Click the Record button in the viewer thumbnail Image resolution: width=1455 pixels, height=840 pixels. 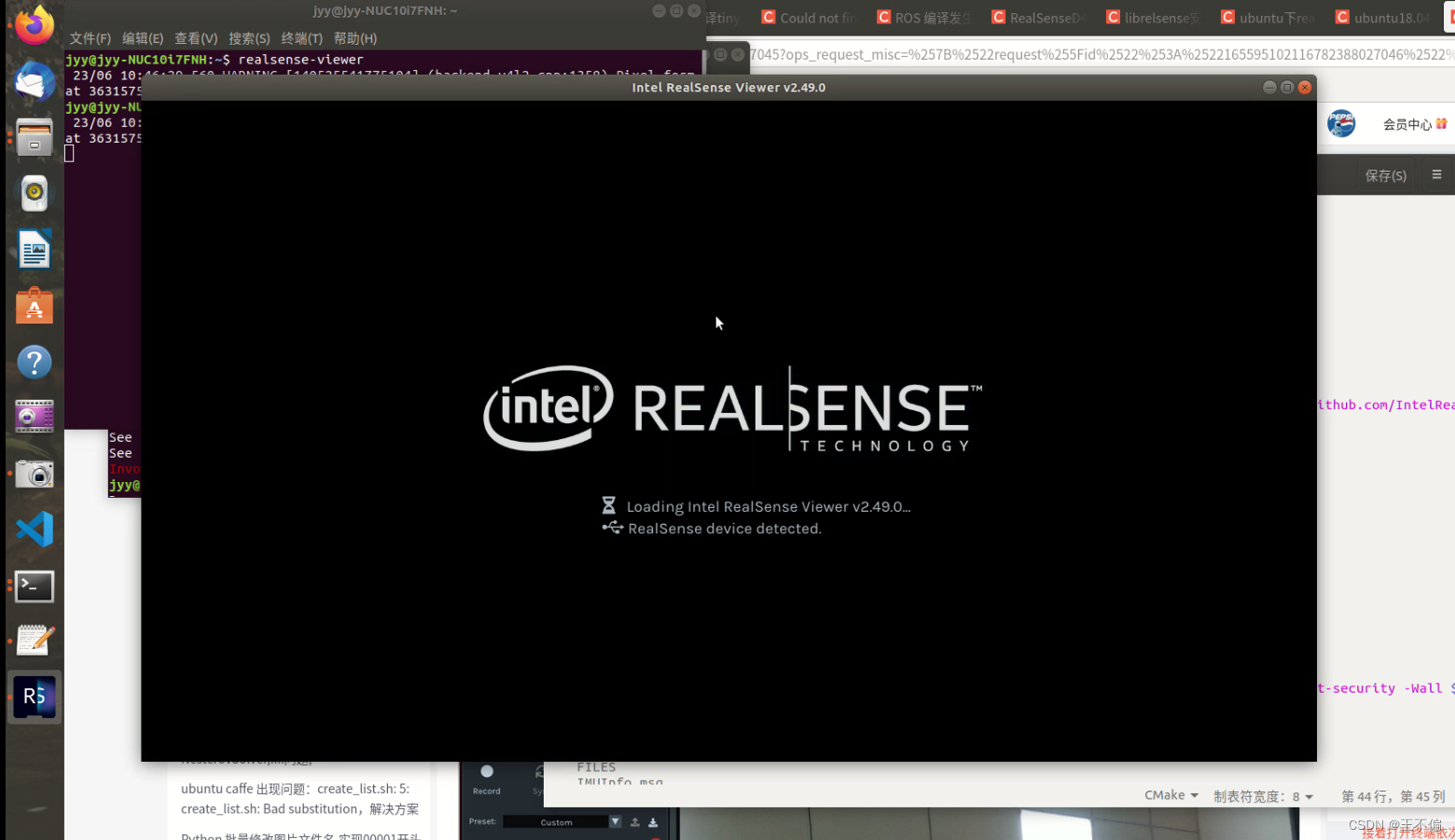(x=487, y=779)
